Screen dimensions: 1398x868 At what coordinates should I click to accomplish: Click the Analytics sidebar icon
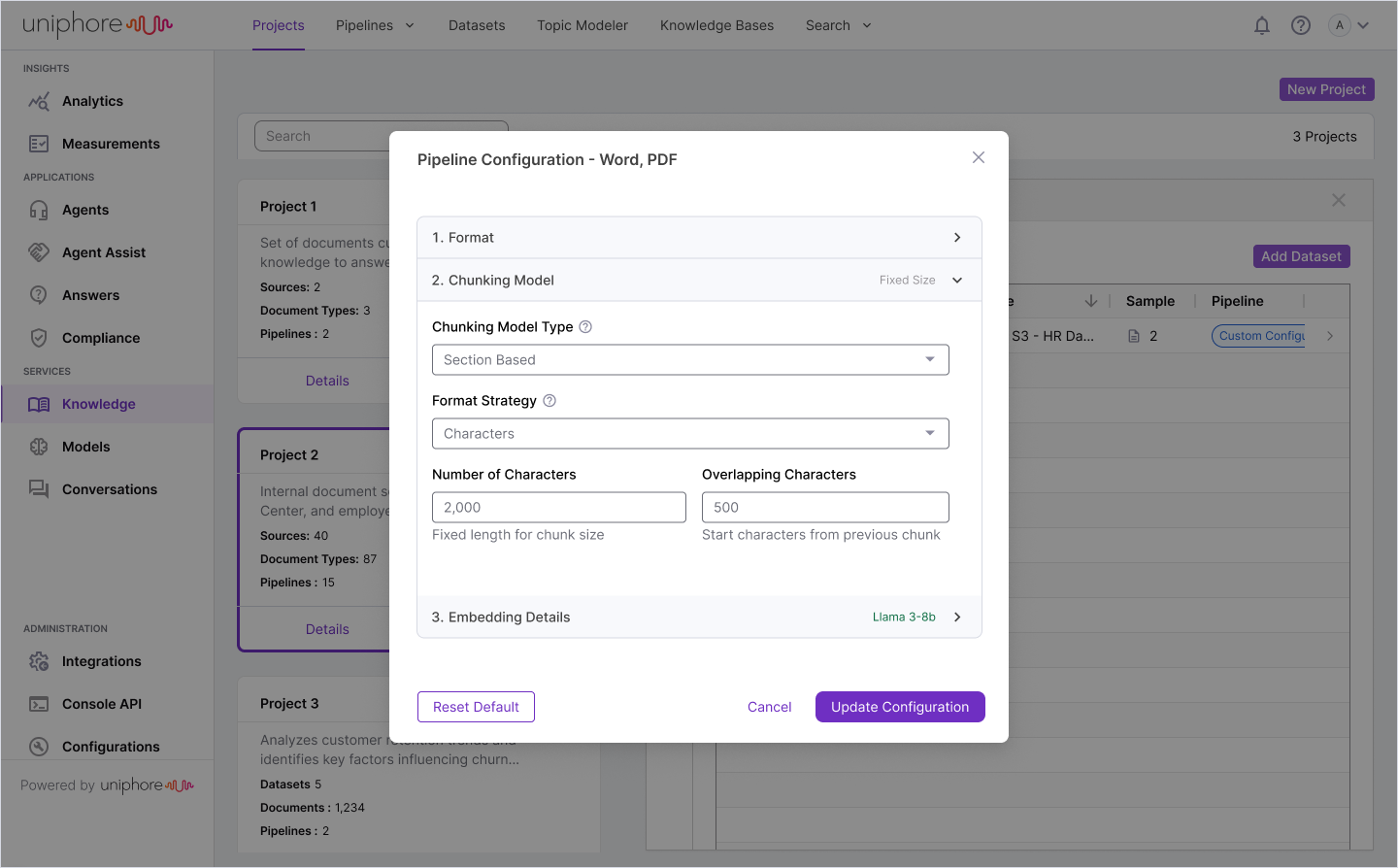click(39, 101)
